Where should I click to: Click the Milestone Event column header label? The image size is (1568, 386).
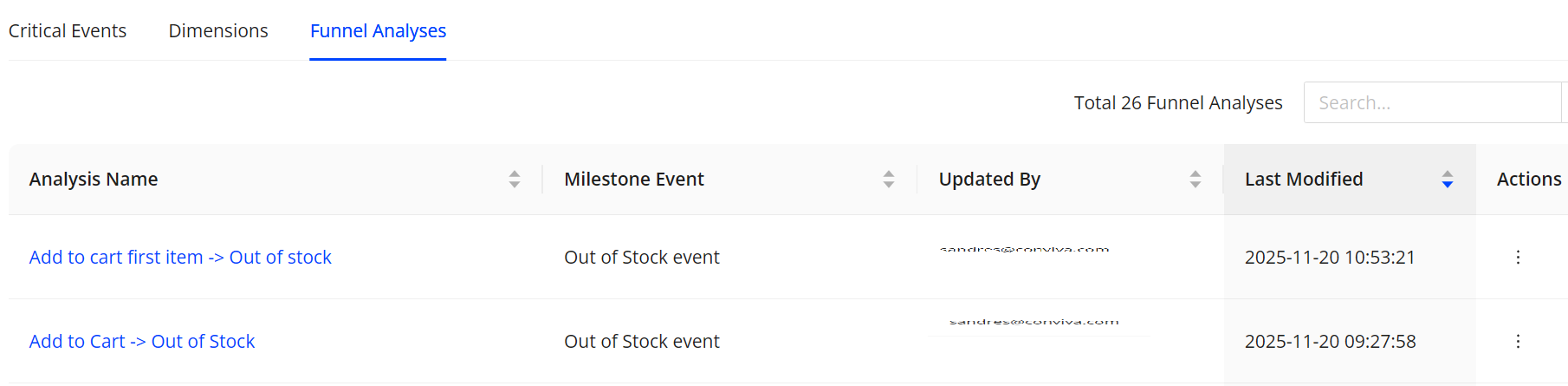(634, 180)
